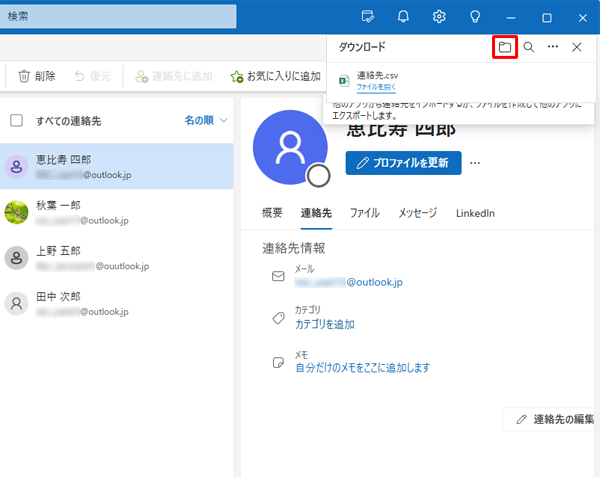Click お気に入りに追加 star button
This screenshot has width=600, height=477.
(x=276, y=76)
